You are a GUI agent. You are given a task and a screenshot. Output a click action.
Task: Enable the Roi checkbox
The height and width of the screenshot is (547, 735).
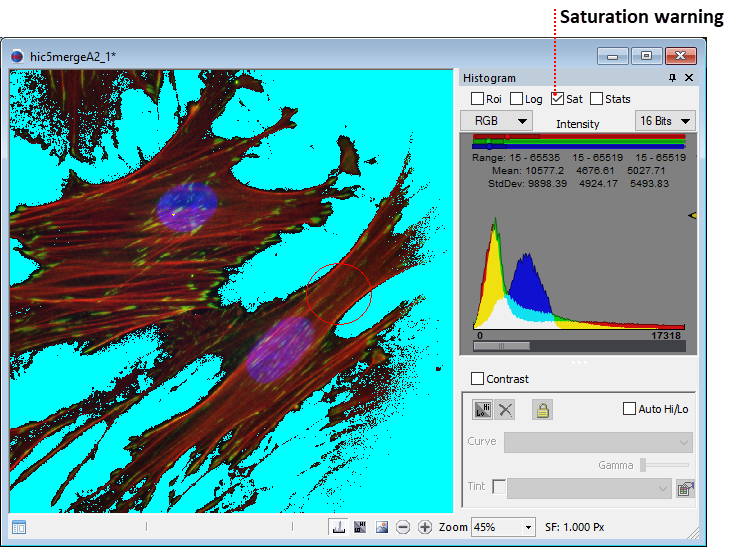point(477,99)
